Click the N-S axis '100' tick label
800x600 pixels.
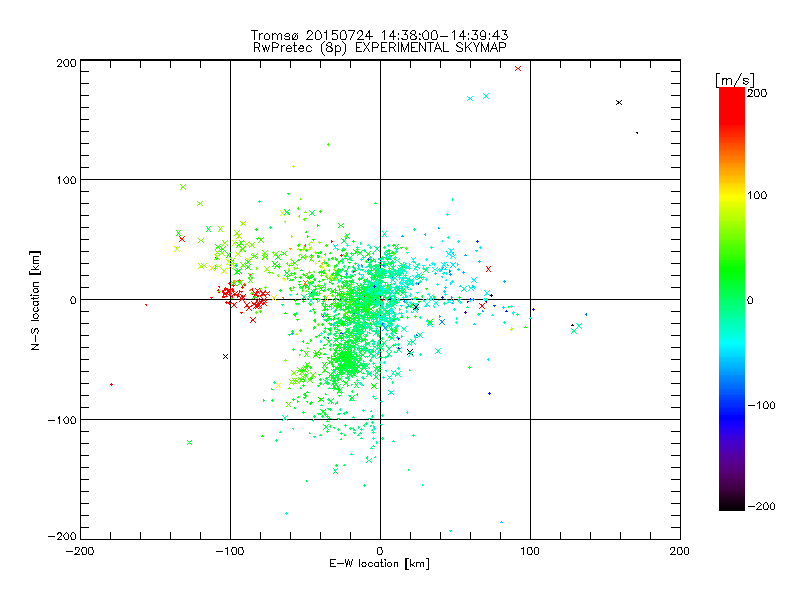point(66,181)
